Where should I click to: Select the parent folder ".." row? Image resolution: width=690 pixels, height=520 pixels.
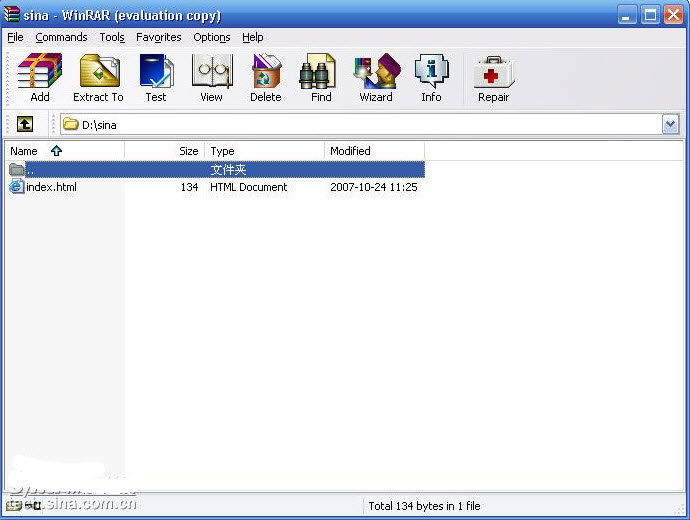tap(216, 169)
